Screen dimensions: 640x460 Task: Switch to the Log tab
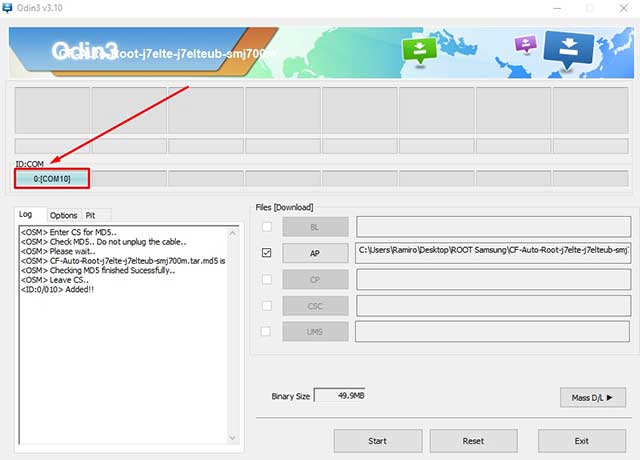pos(25,214)
